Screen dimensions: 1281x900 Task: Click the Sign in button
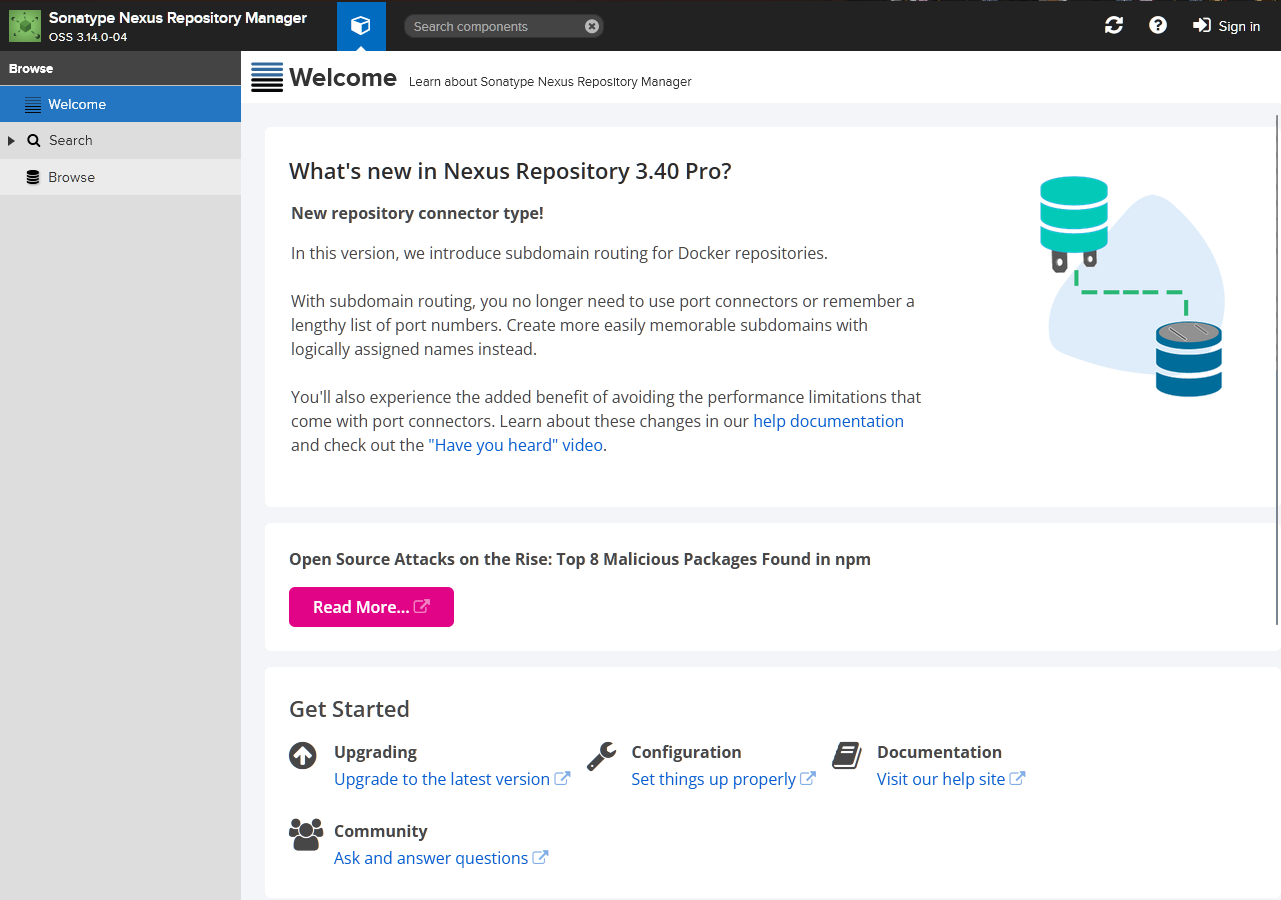pyautogui.click(x=1227, y=26)
